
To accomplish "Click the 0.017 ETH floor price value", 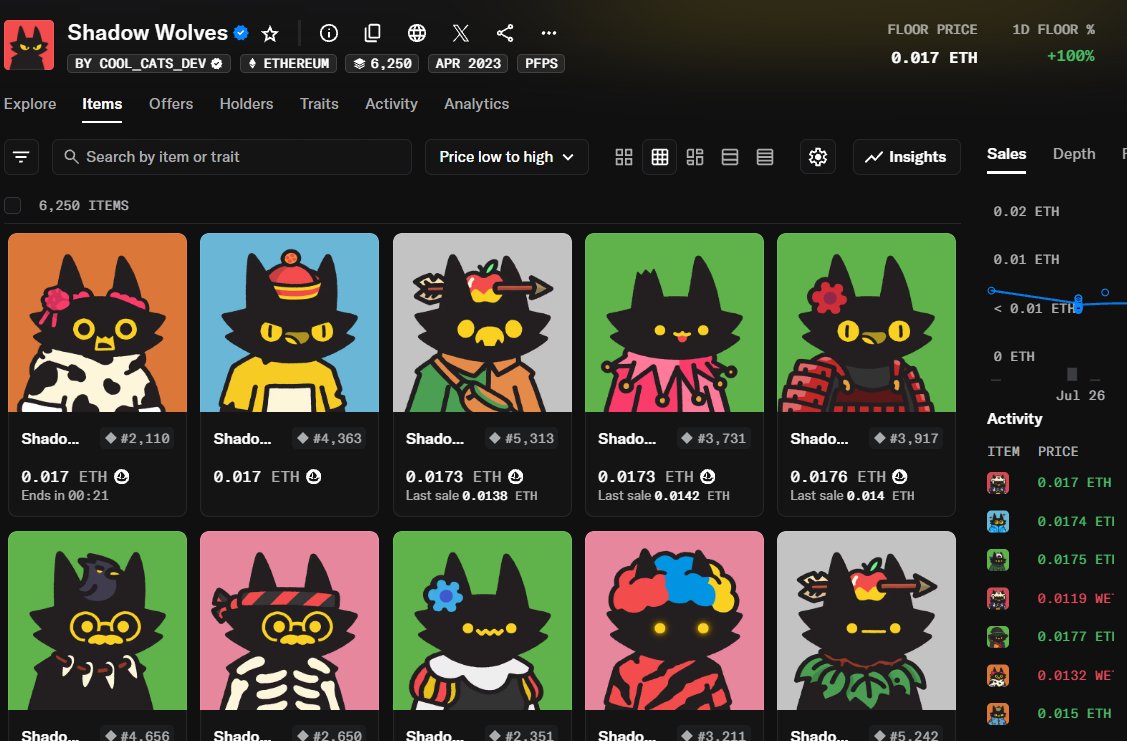I will pyautogui.click(x=934, y=57).
